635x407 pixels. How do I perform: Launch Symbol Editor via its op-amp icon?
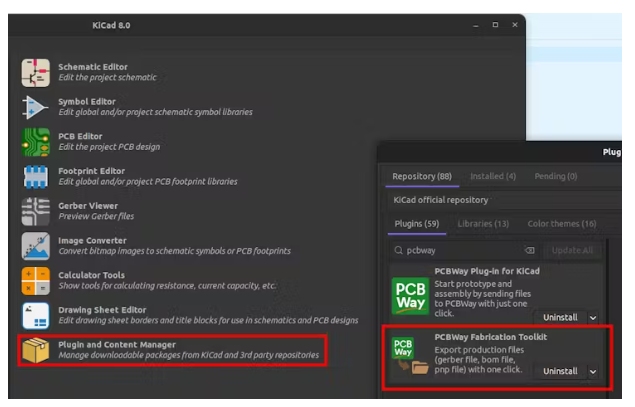click(36, 107)
